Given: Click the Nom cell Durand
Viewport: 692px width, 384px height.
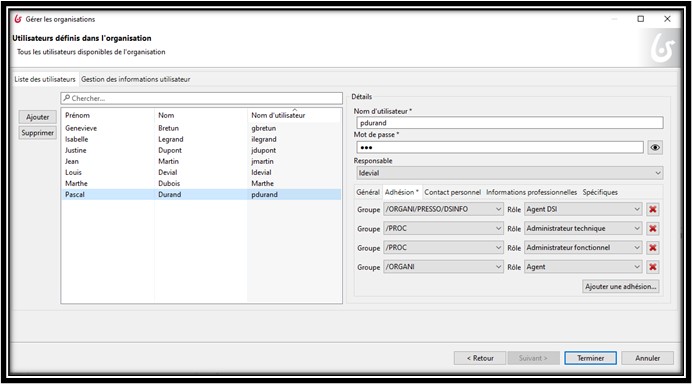Looking at the screenshot, I should 169,194.
